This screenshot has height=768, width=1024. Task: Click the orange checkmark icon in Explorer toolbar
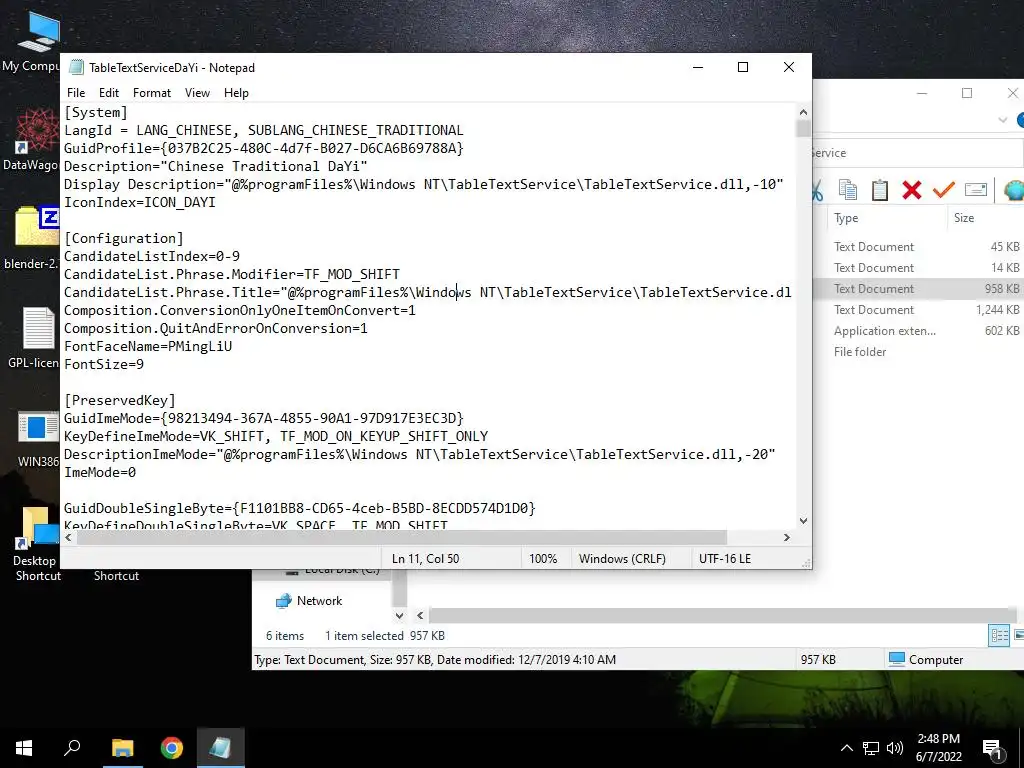point(944,190)
